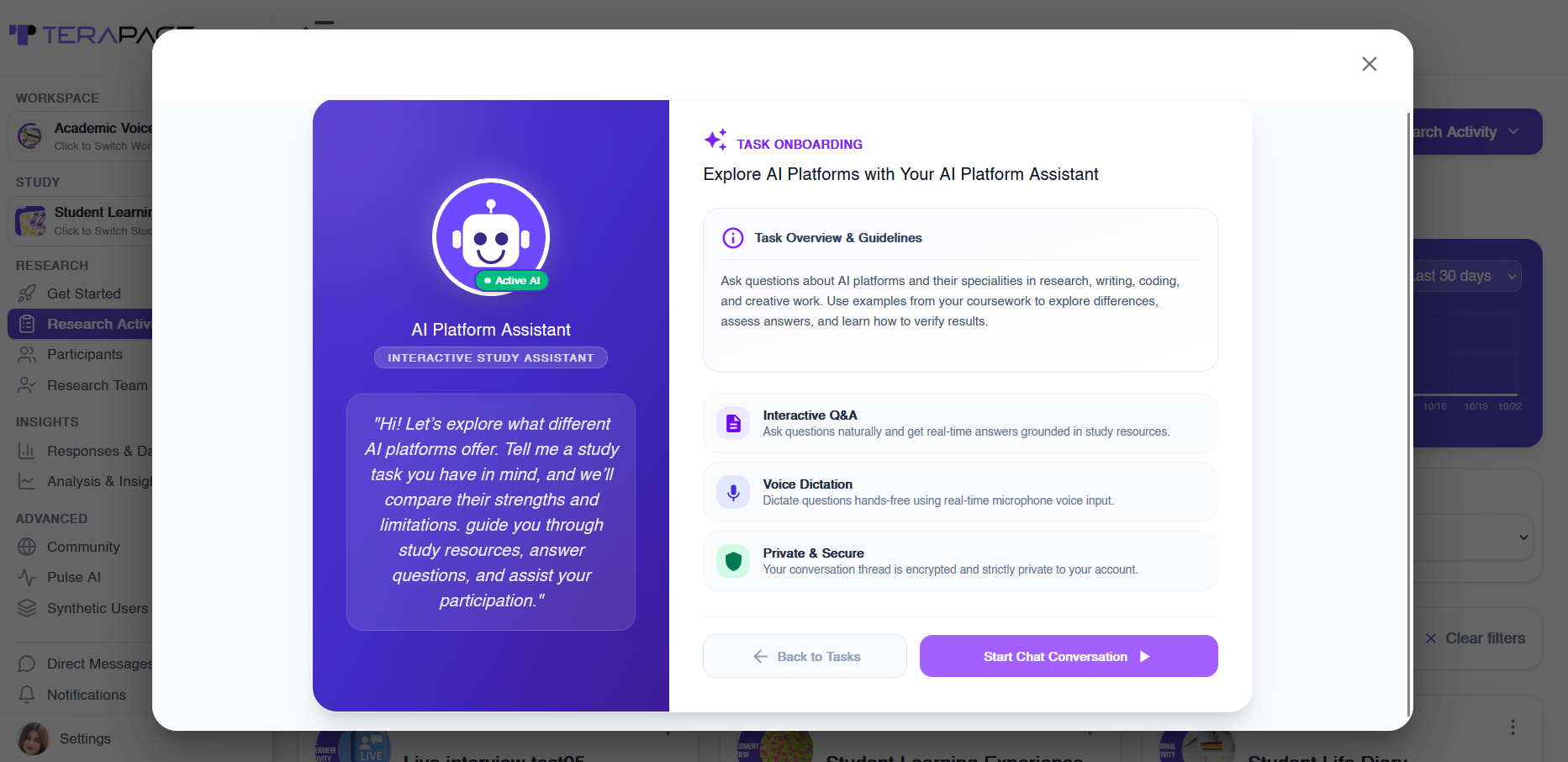Click the Private & Secure shield icon
The image size is (1568, 762).
tap(733, 561)
